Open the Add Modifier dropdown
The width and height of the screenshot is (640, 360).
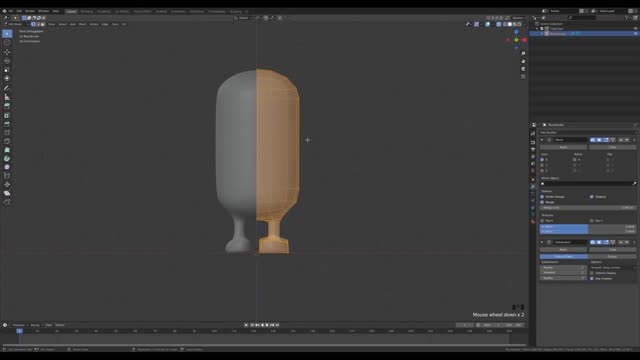(x=588, y=132)
